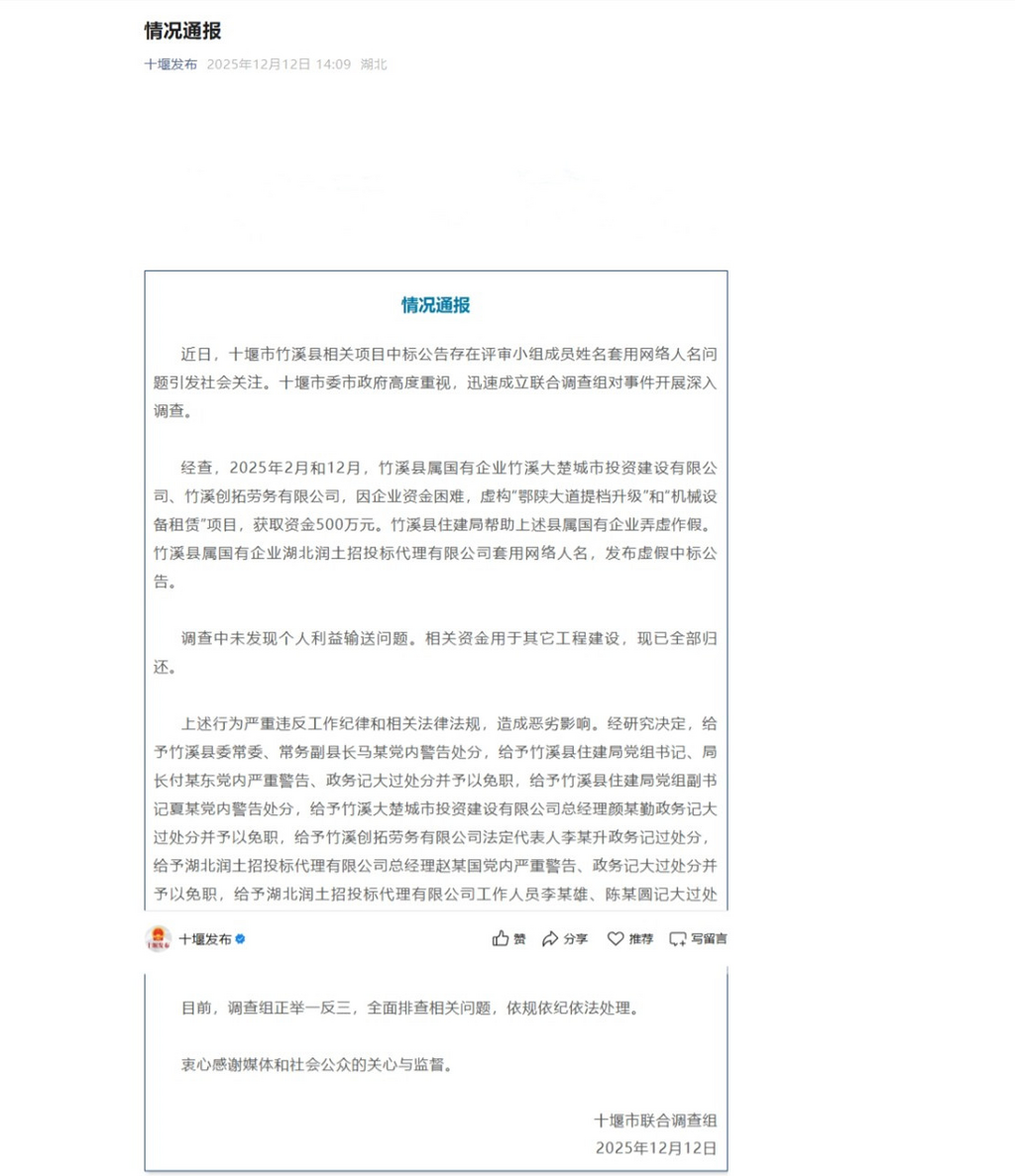This screenshot has height=1176, width=1015.
Task: Click the article title 情况通报 at top
Action: click(182, 31)
